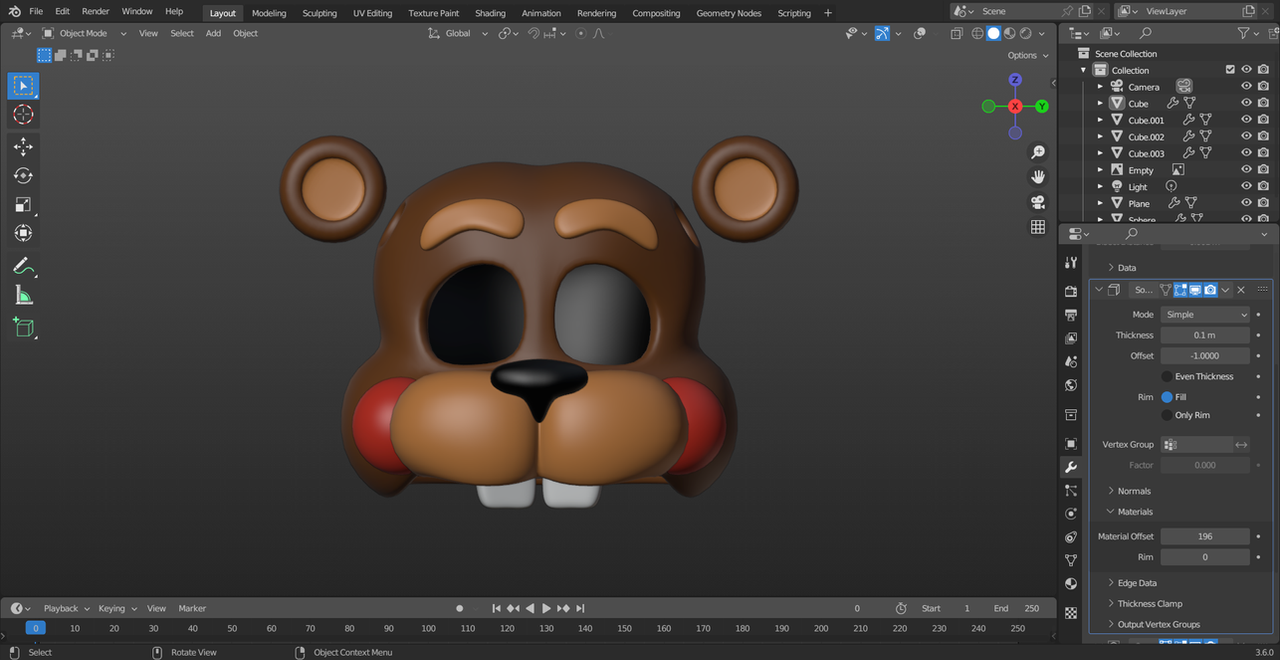Pick the Rotate tool

pyautogui.click(x=23, y=176)
